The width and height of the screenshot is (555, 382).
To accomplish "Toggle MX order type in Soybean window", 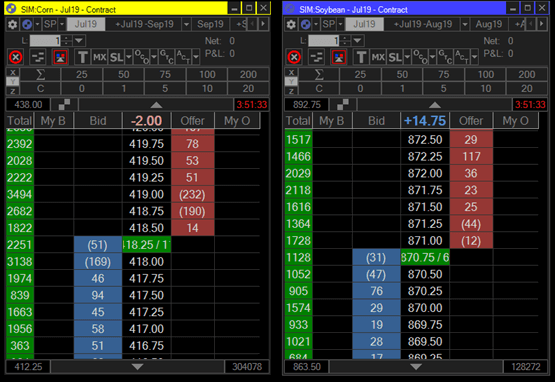I will 378,57.
